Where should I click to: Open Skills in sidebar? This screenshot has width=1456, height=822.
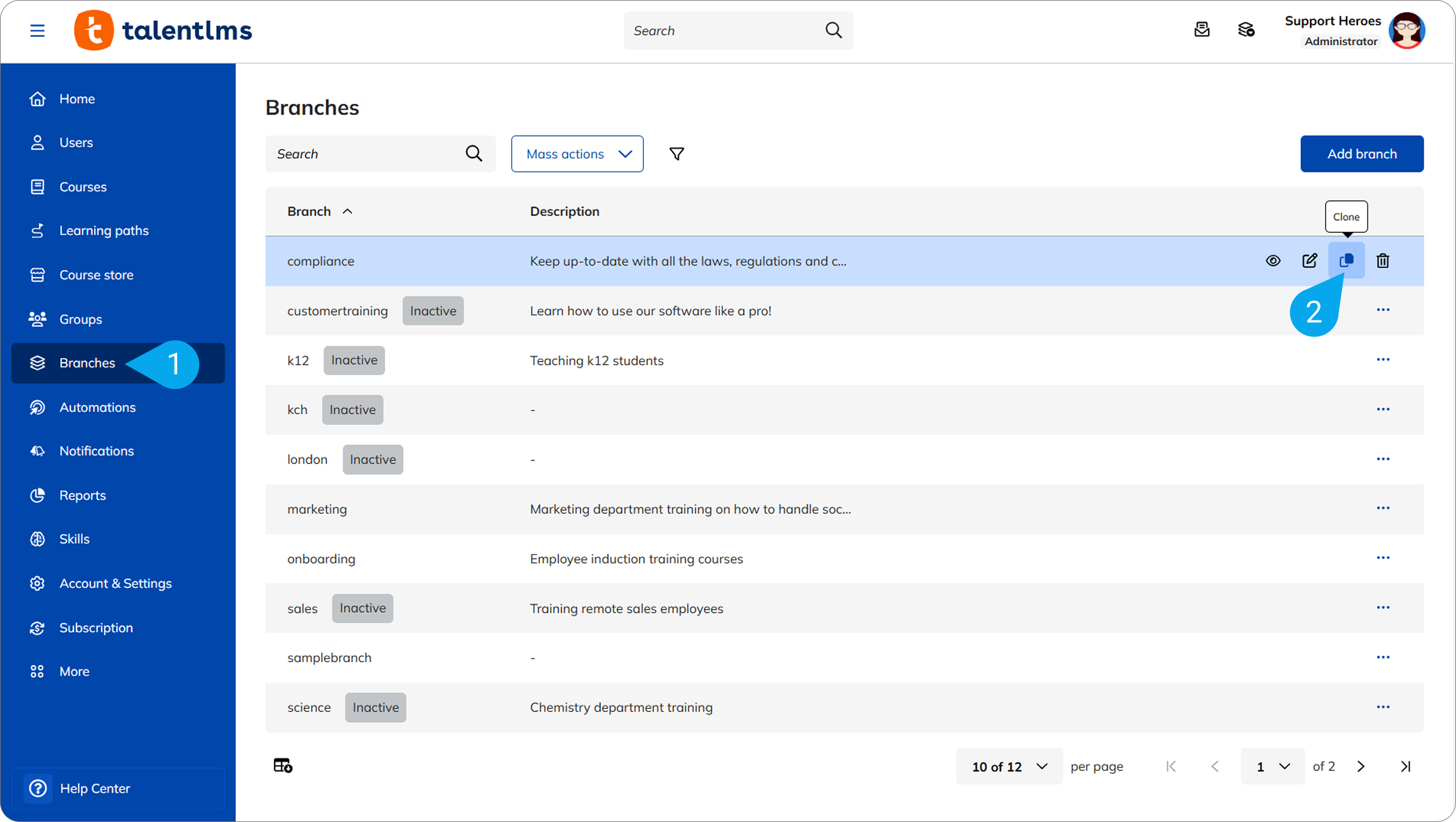[x=118, y=539]
